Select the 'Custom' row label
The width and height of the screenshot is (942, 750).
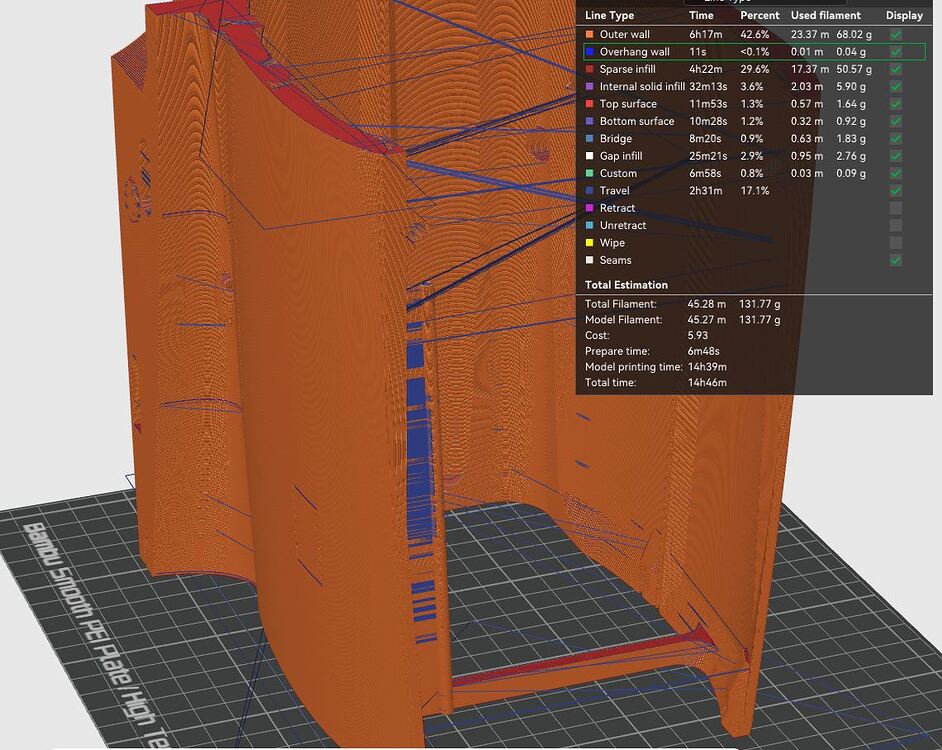tap(618, 174)
